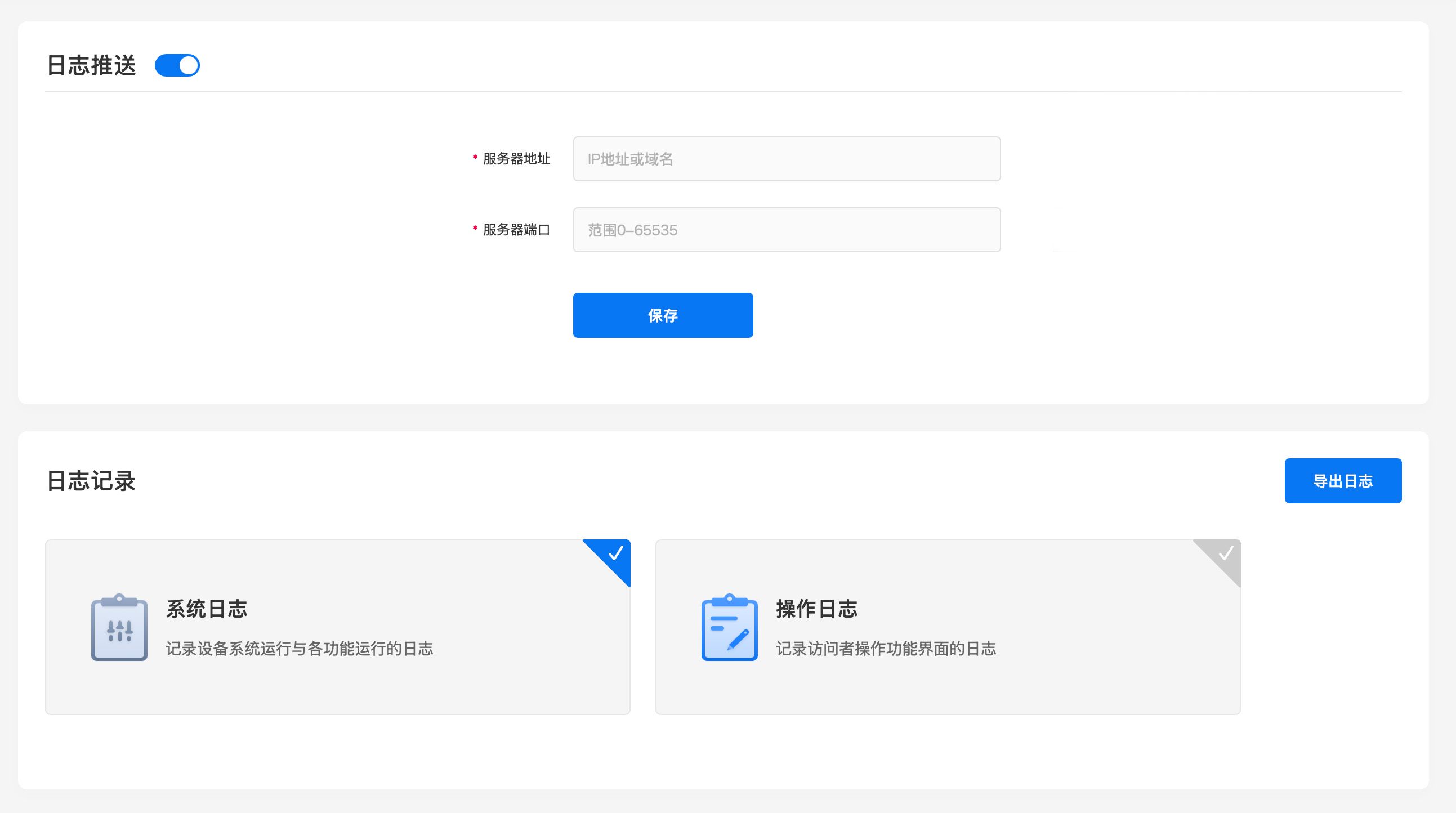Click description text under 操作日志
Screen dimensions: 1456x813
click(886, 649)
